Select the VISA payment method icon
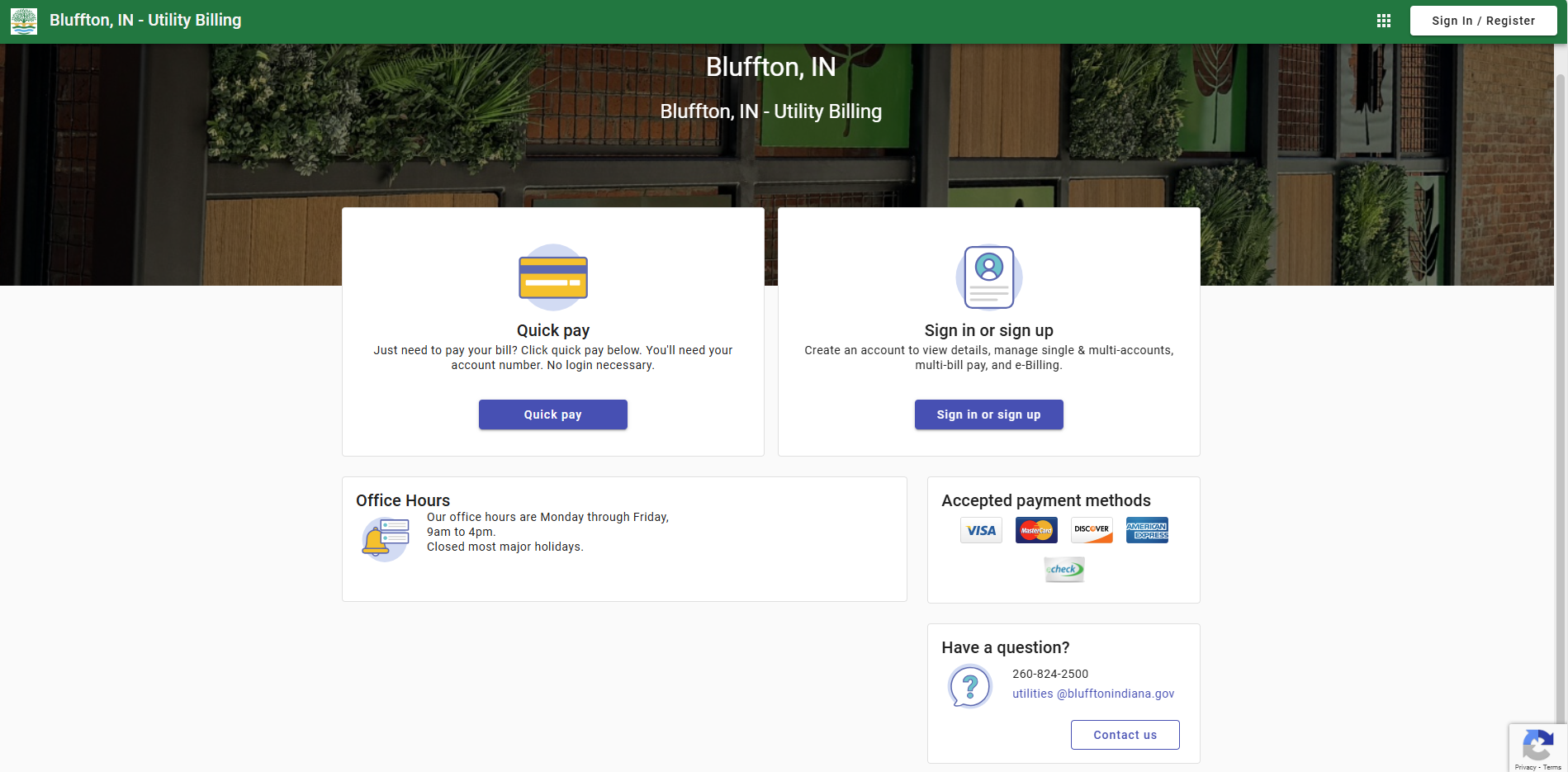The height and width of the screenshot is (772, 1568). click(x=981, y=530)
